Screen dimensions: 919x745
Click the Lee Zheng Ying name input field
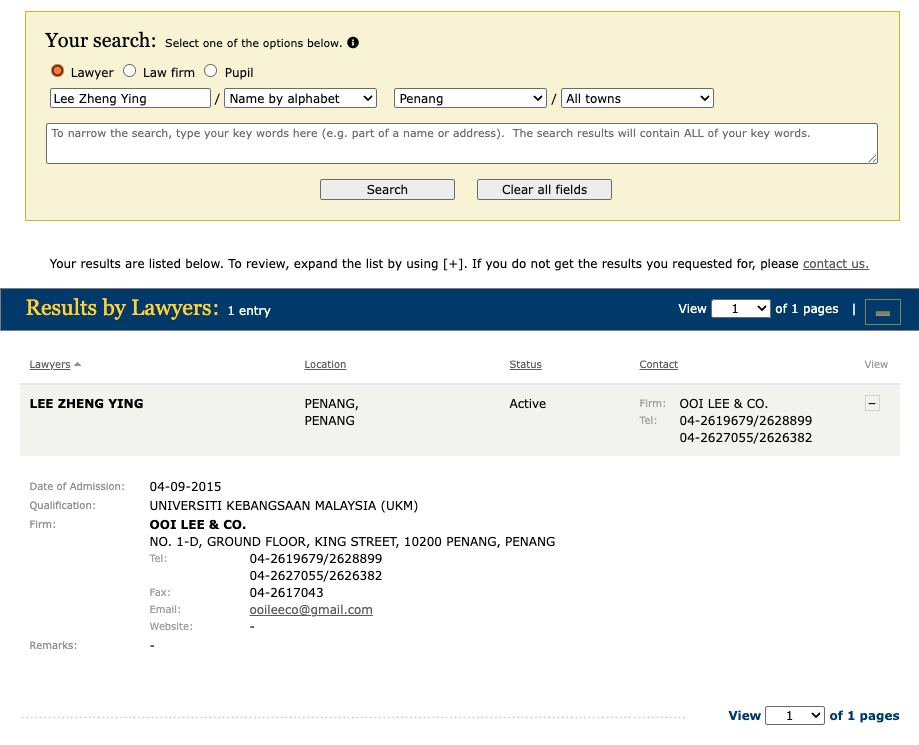[x=130, y=98]
